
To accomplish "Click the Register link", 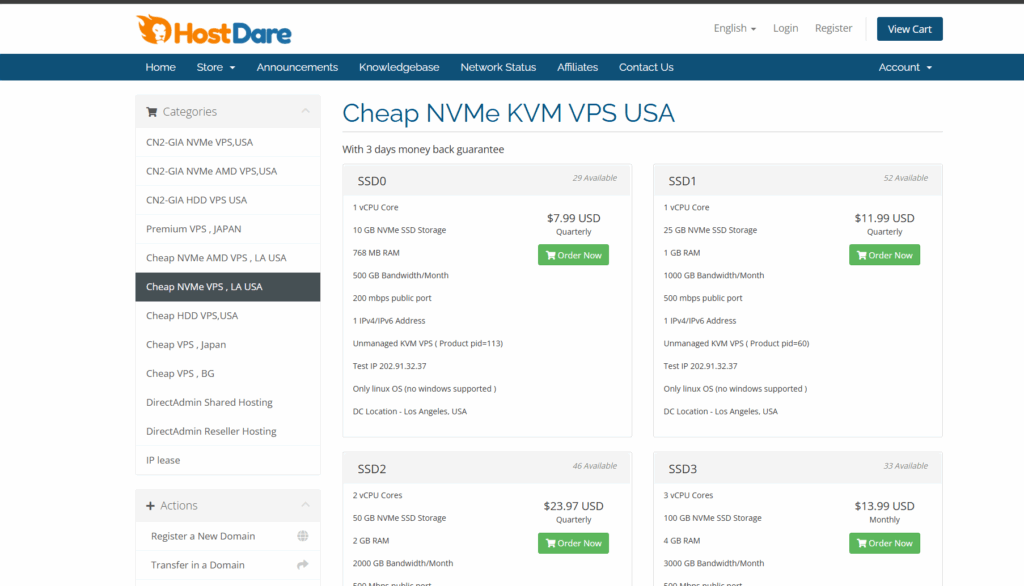I will (x=833, y=28).
